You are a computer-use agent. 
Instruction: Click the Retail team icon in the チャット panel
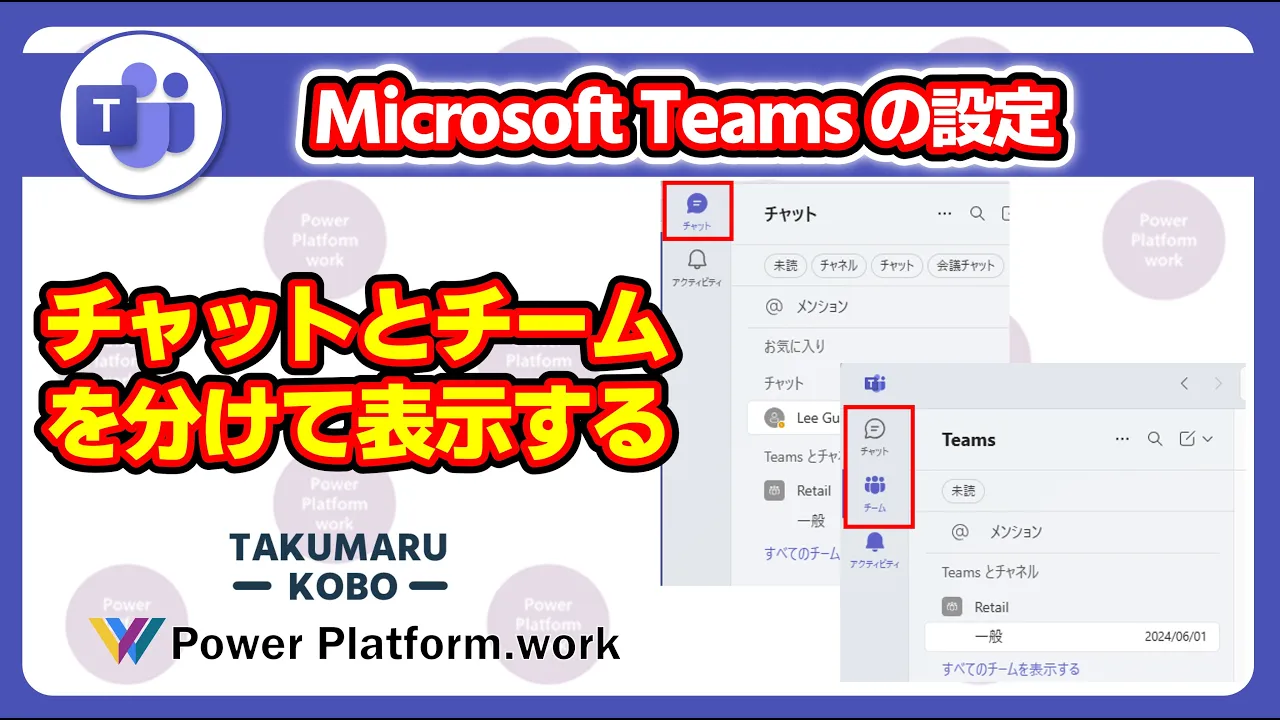click(x=774, y=490)
